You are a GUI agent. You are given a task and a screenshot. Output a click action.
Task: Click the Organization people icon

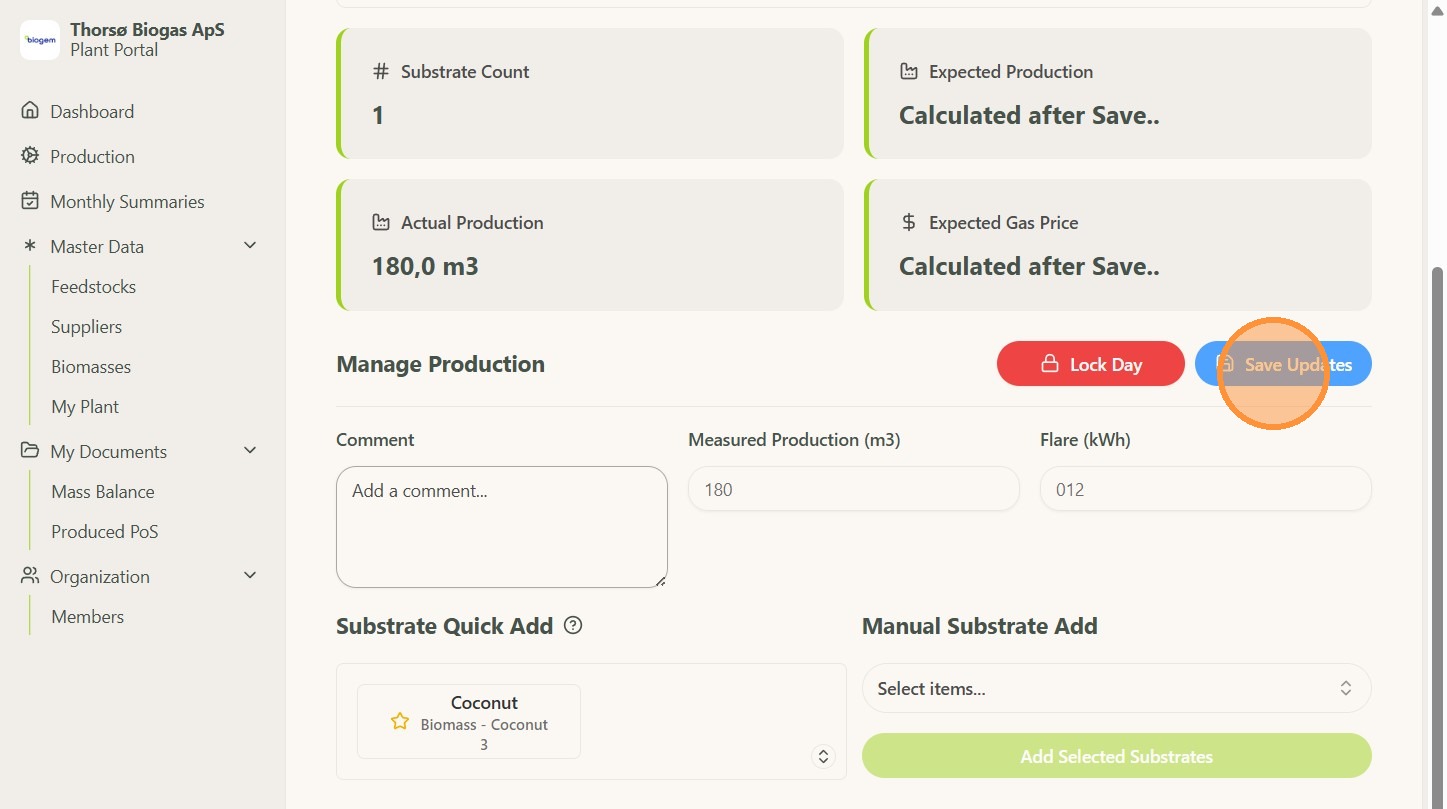[30, 576]
